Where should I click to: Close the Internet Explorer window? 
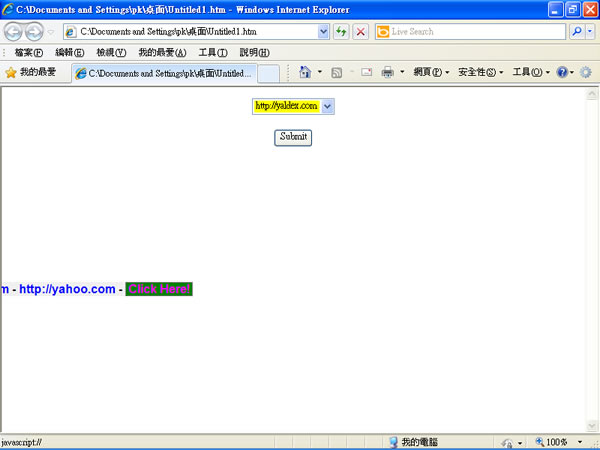[590, 10]
